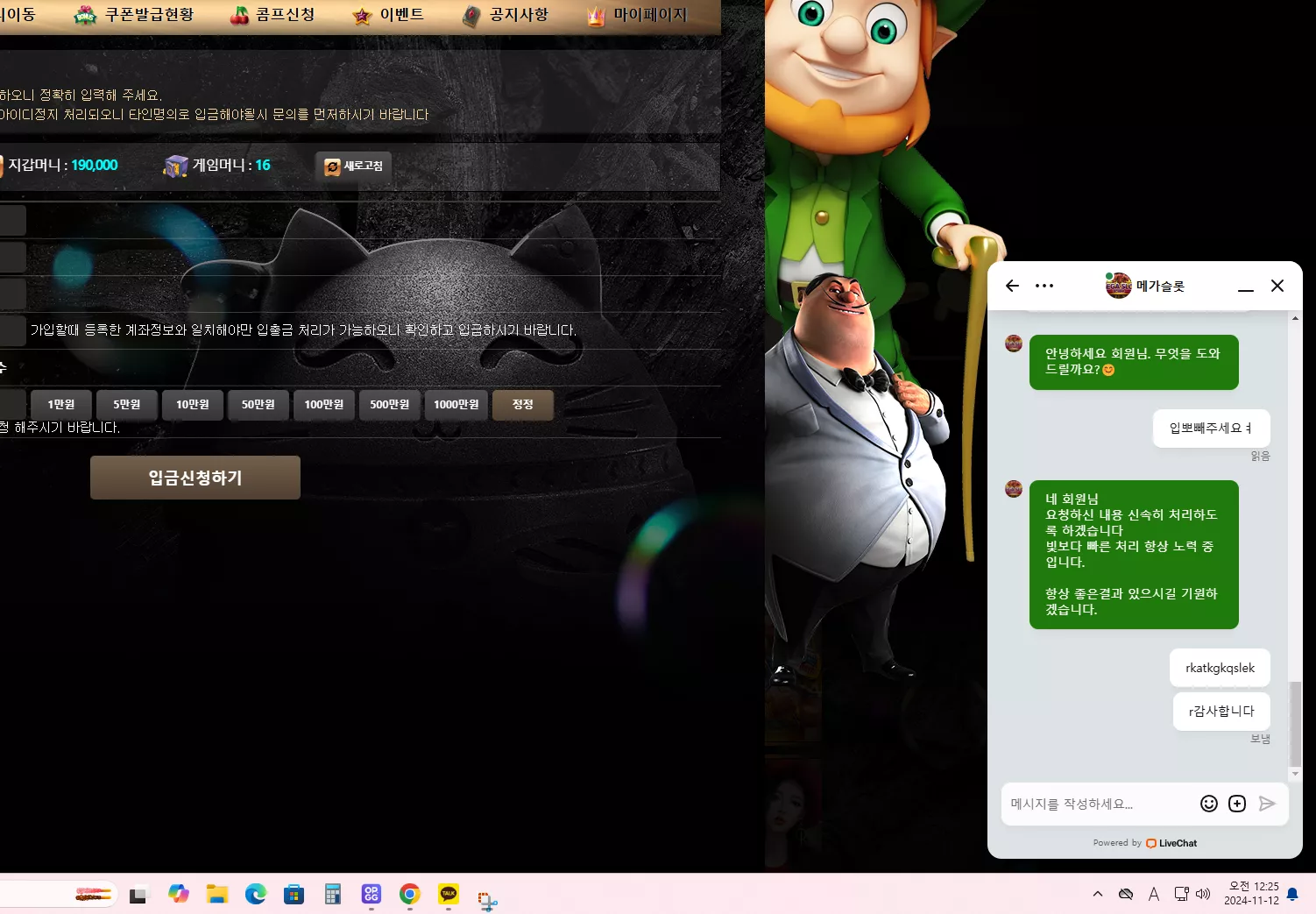This screenshot has height=914, width=1316.
Task: Click the game money value 16
Action: [263, 165]
